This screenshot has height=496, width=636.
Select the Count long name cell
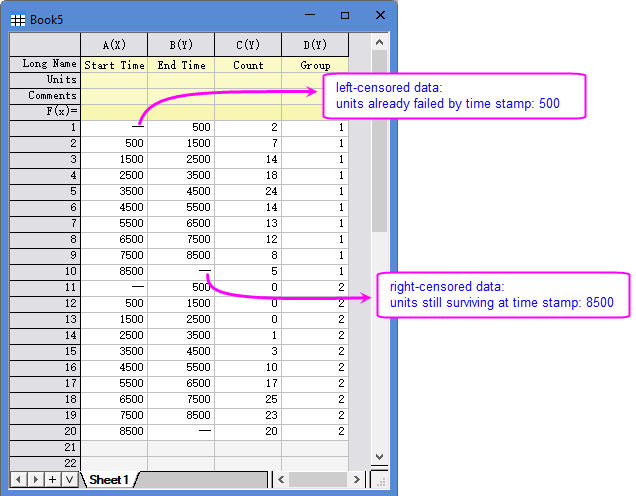(x=248, y=65)
